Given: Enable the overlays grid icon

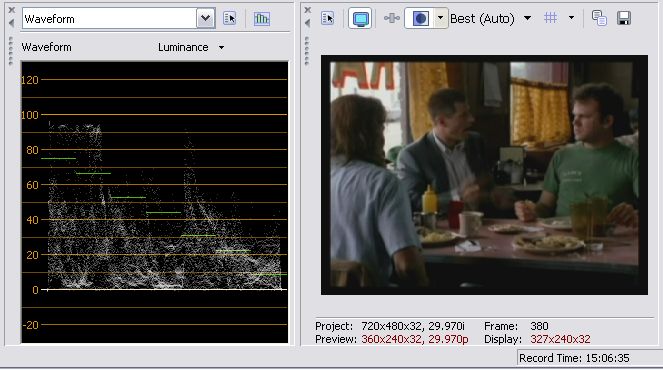Looking at the screenshot, I should tap(550, 18).
